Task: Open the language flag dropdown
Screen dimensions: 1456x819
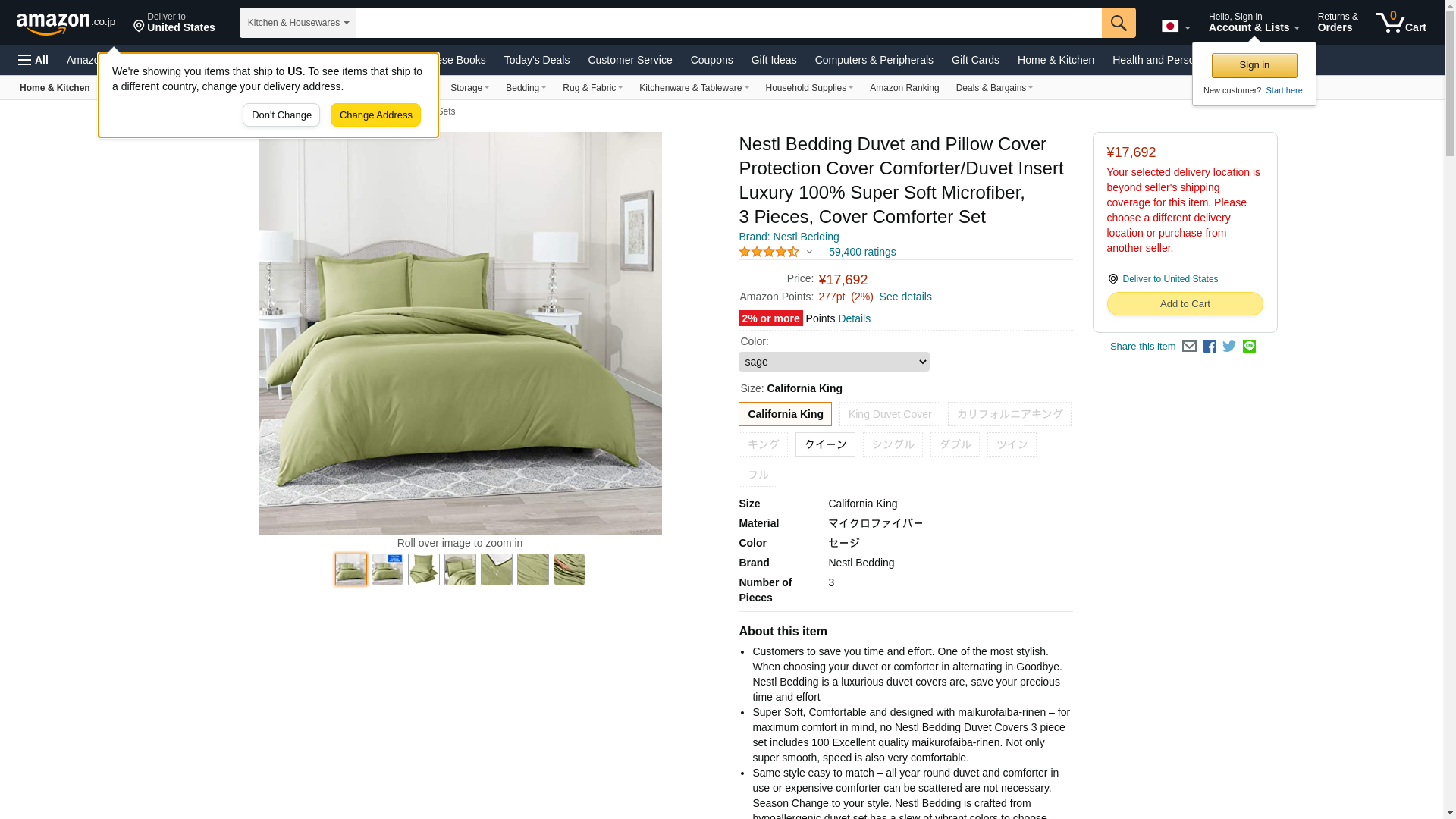Action: coord(1175,27)
